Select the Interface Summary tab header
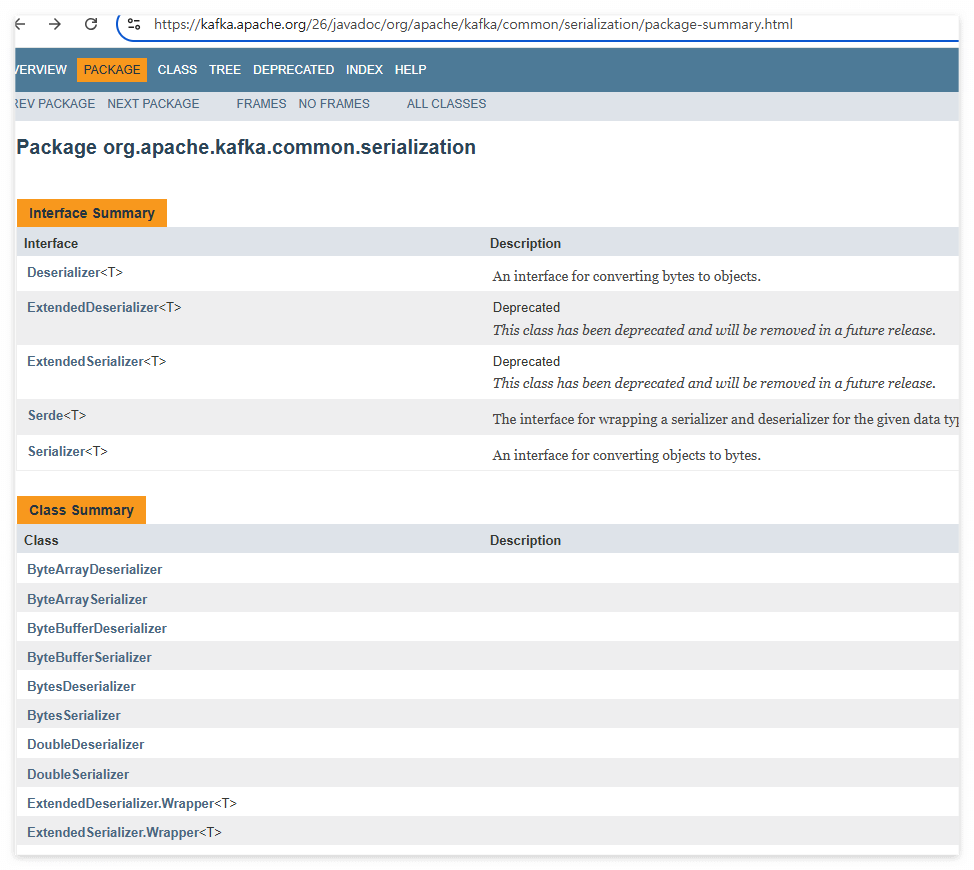Image resolution: width=974 pixels, height=870 pixels. pyautogui.click(x=92, y=213)
